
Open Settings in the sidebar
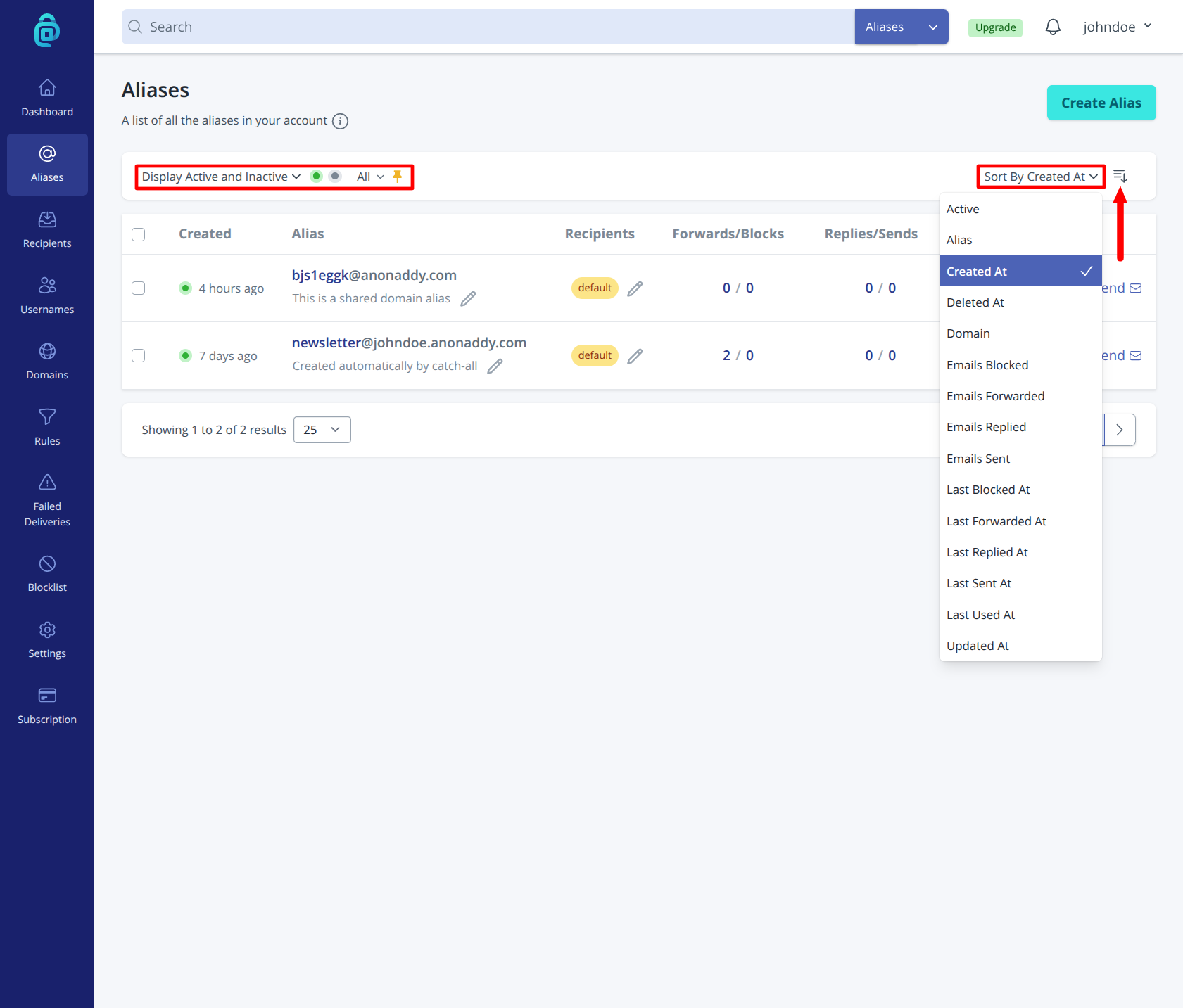[47, 640]
